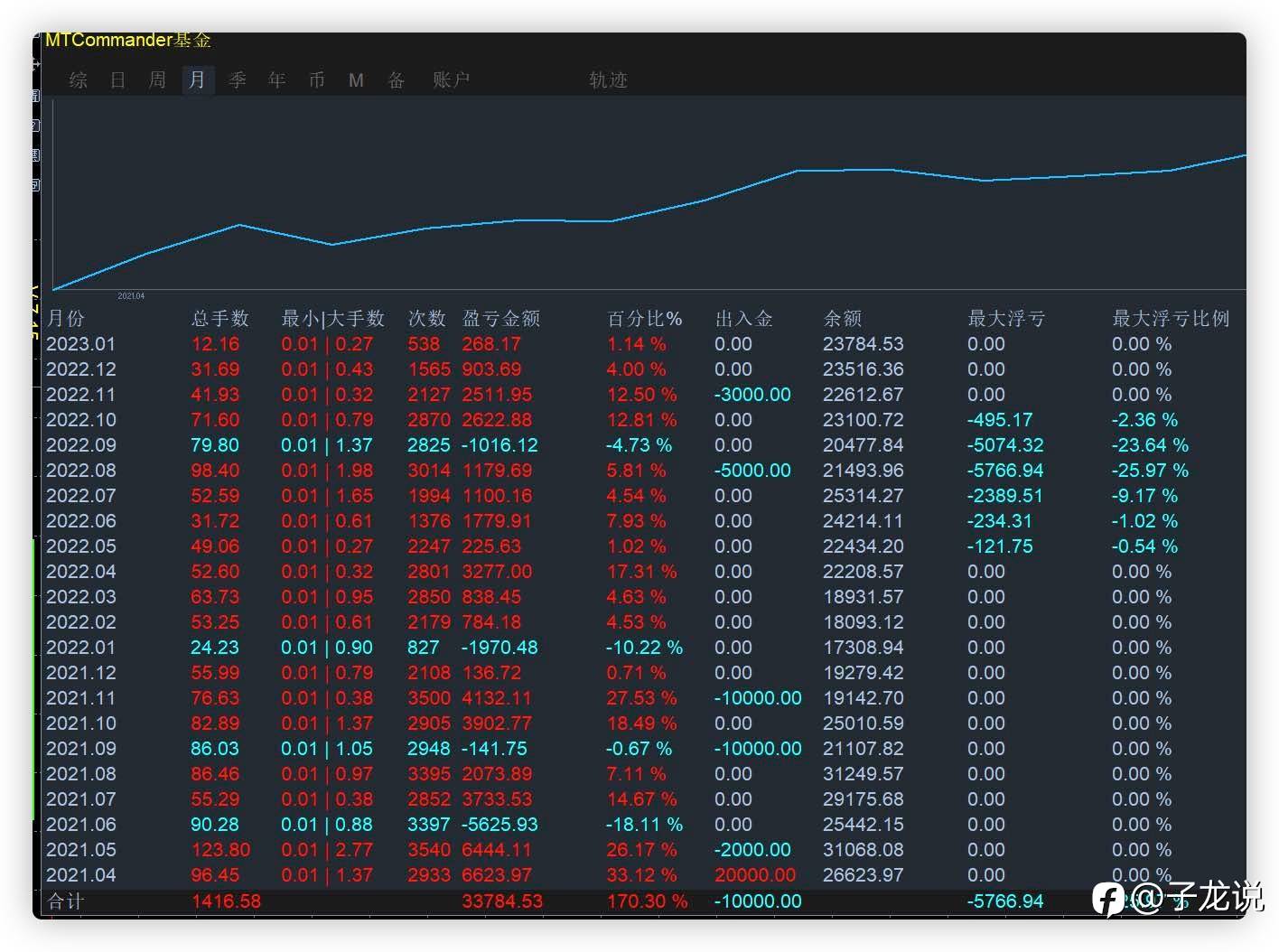Switch to the 季 quarterly tab
The image size is (1279, 952).
coord(238,80)
